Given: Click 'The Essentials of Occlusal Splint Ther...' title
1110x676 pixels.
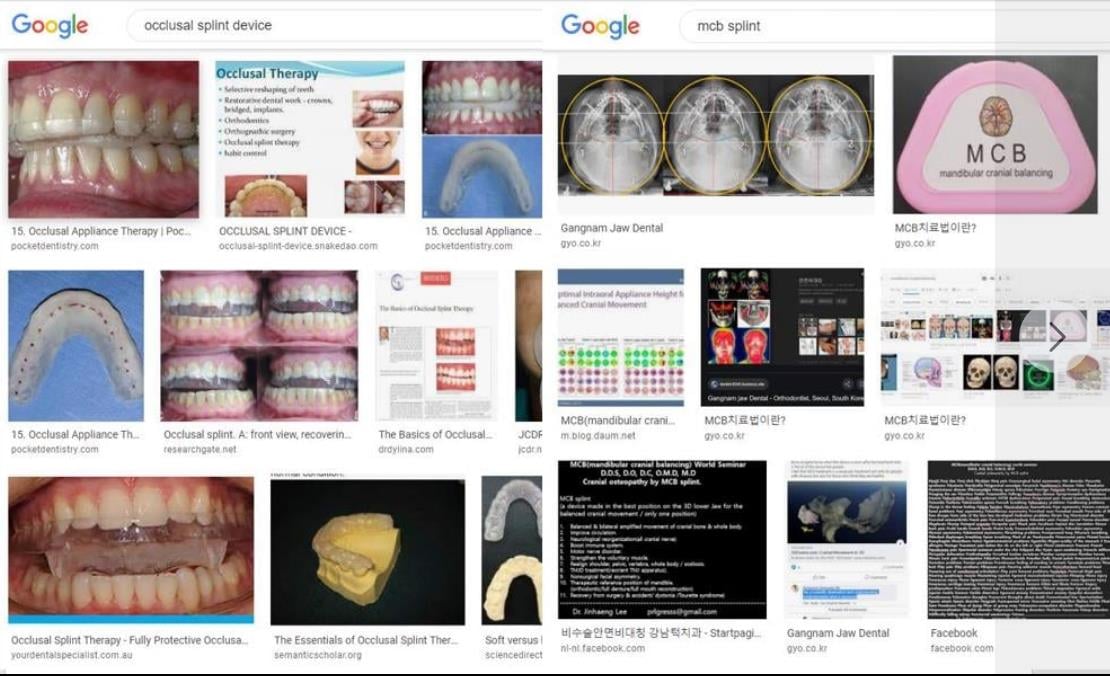Looking at the screenshot, I should coord(366,640).
